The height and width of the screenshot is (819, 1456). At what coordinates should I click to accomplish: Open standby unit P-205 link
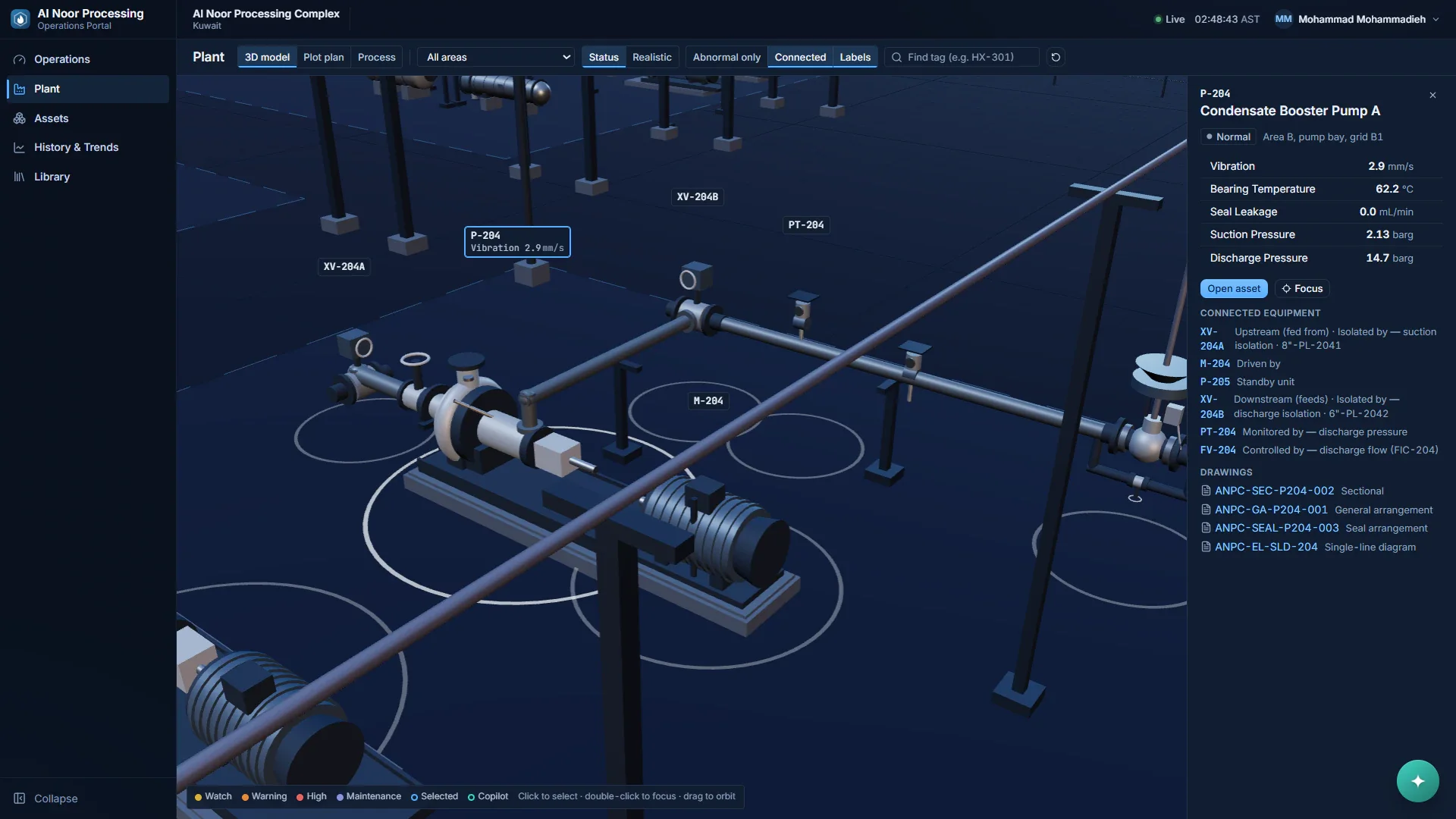[x=1215, y=382]
